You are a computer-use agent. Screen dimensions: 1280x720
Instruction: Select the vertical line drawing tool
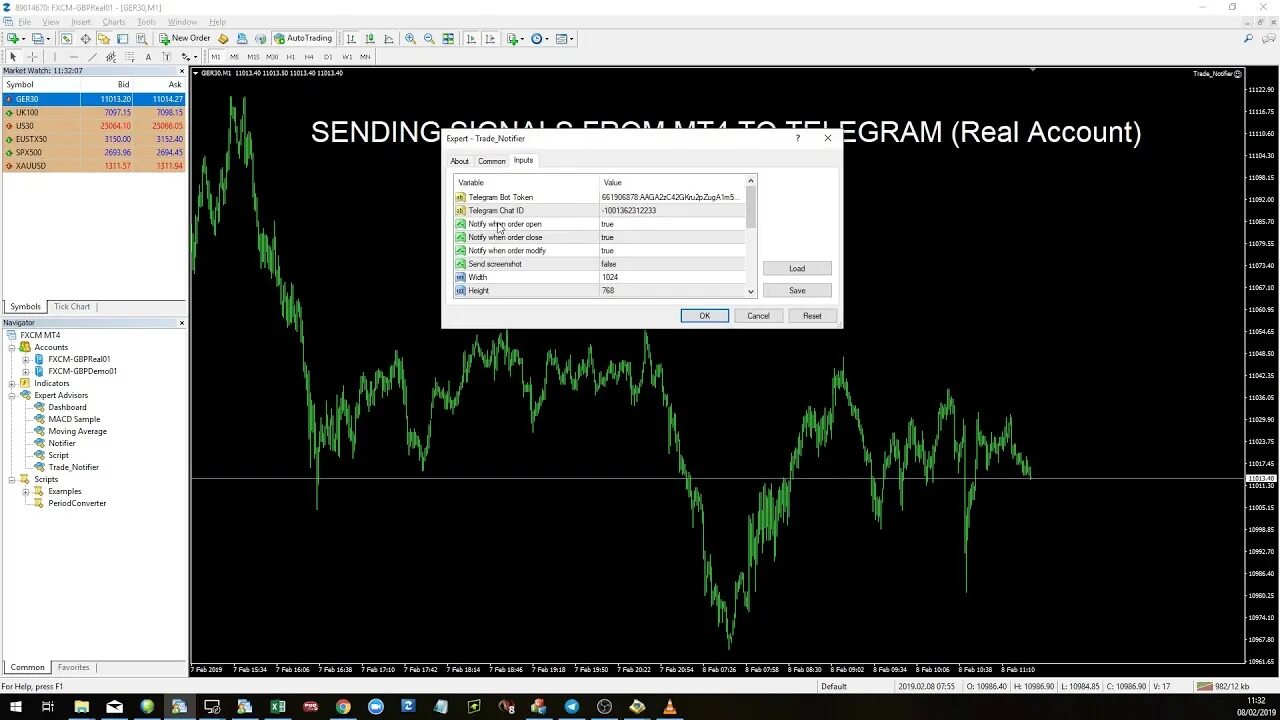(55, 56)
